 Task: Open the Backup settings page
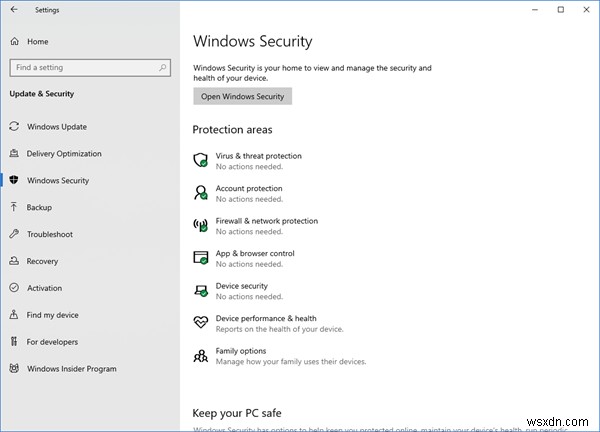coord(39,207)
